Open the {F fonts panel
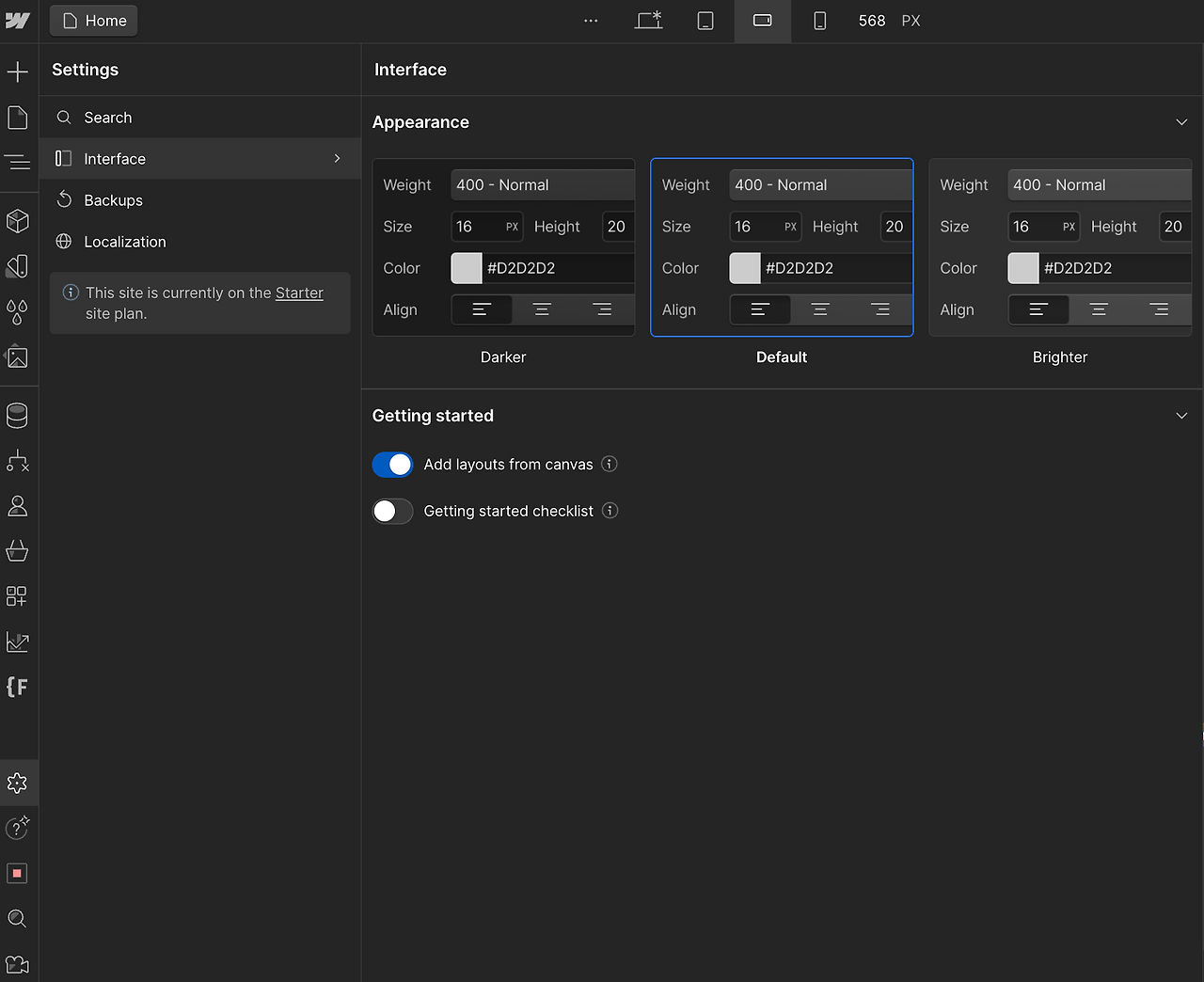 coord(18,687)
